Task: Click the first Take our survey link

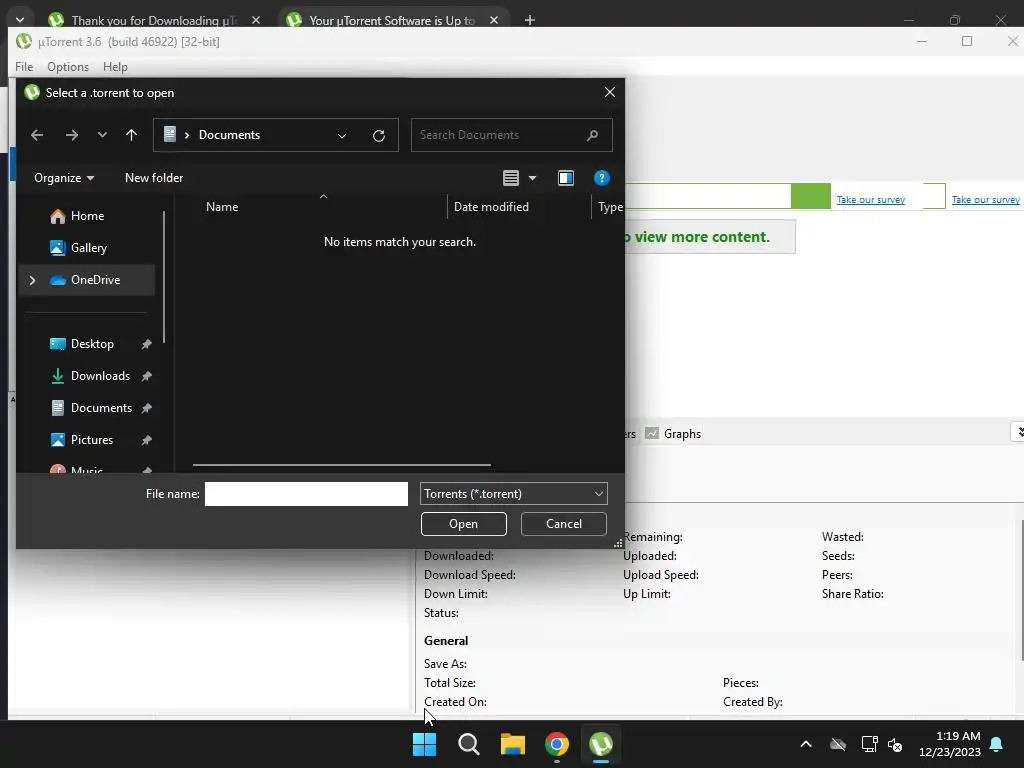Action: click(x=871, y=200)
